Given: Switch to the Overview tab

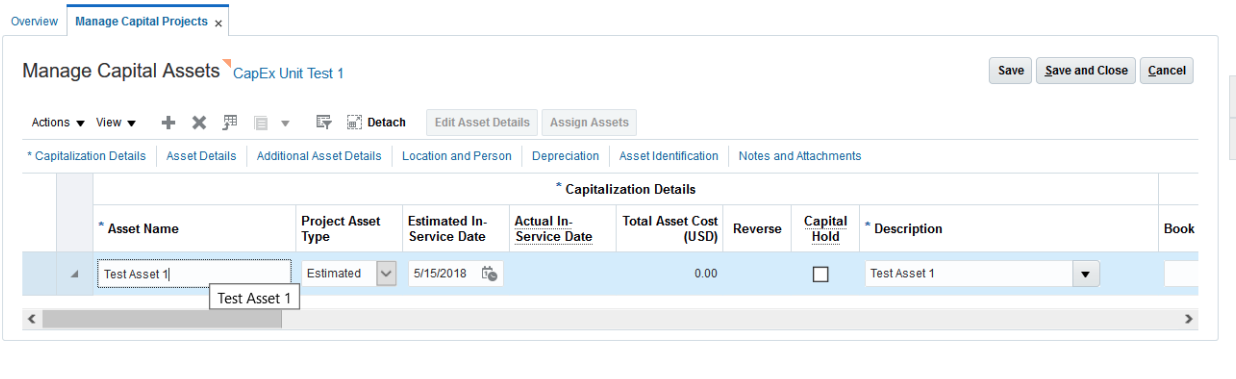Looking at the screenshot, I should coord(34,21).
